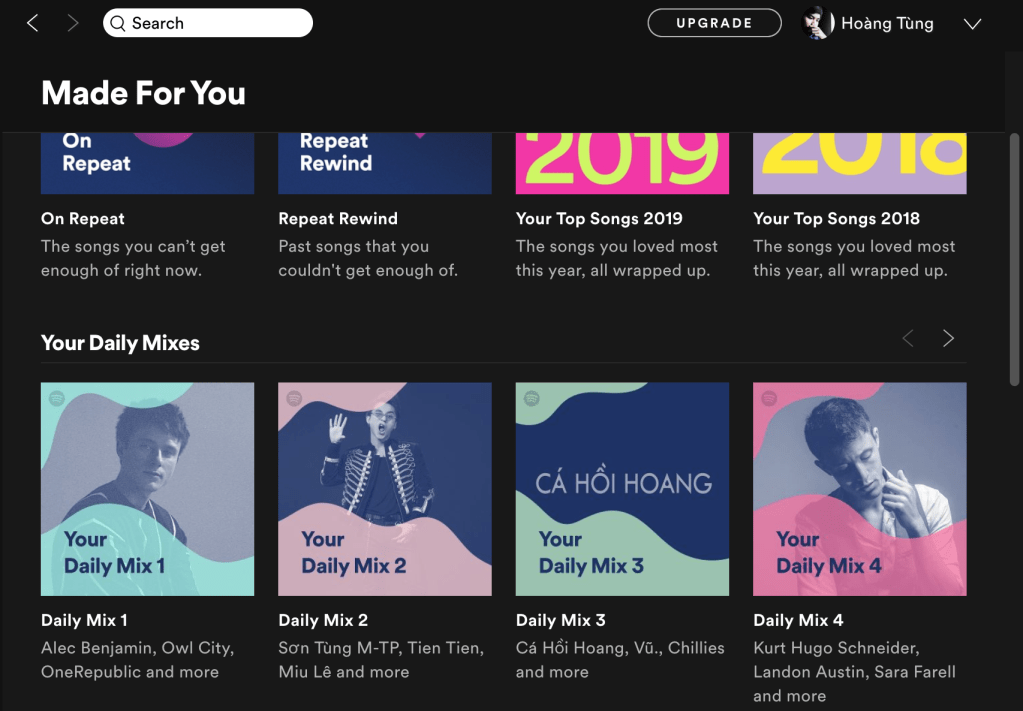Click the search magnifier icon

pos(118,23)
